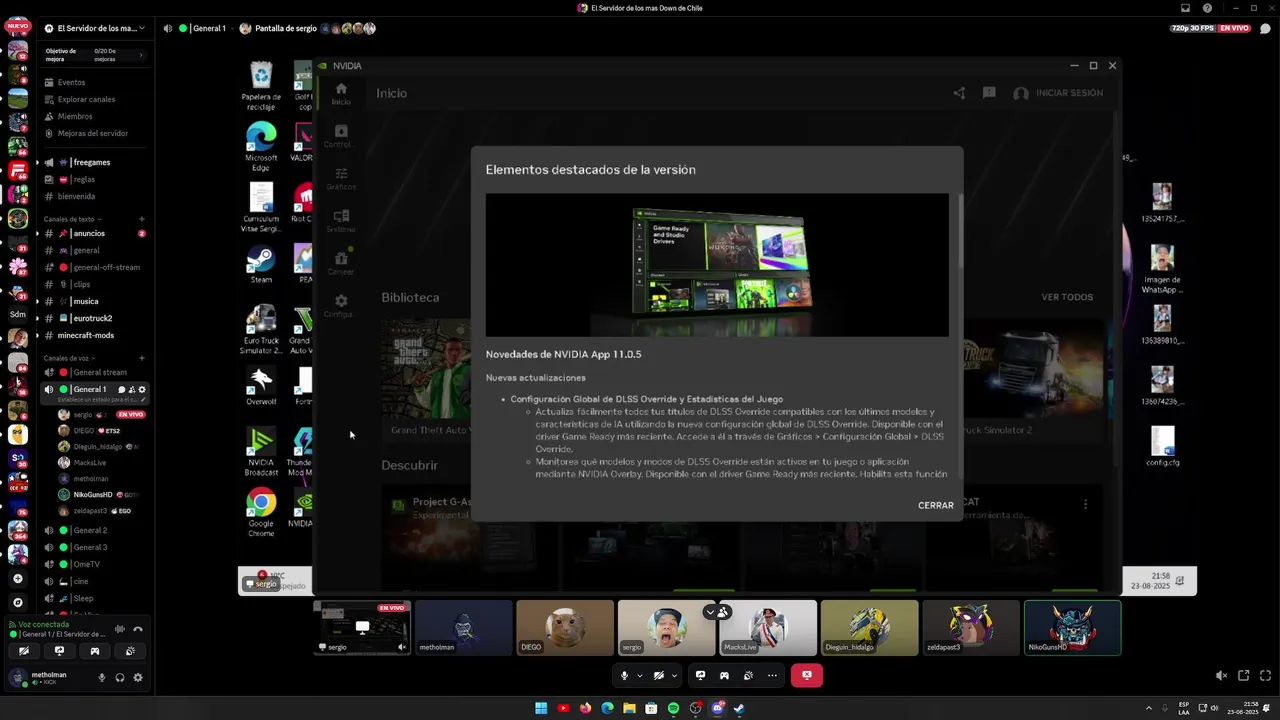Share screen from voice connected panel

coord(59,651)
